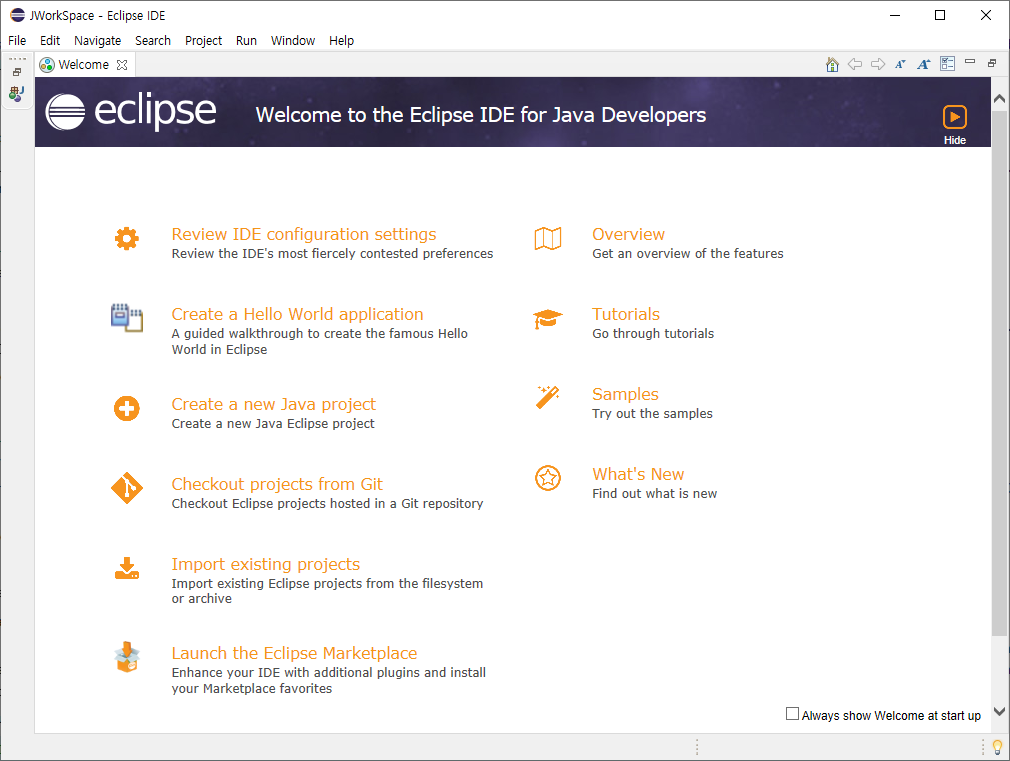Open Create a Hello World application link
This screenshot has width=1010, height=761.
(x=297, y=314)
